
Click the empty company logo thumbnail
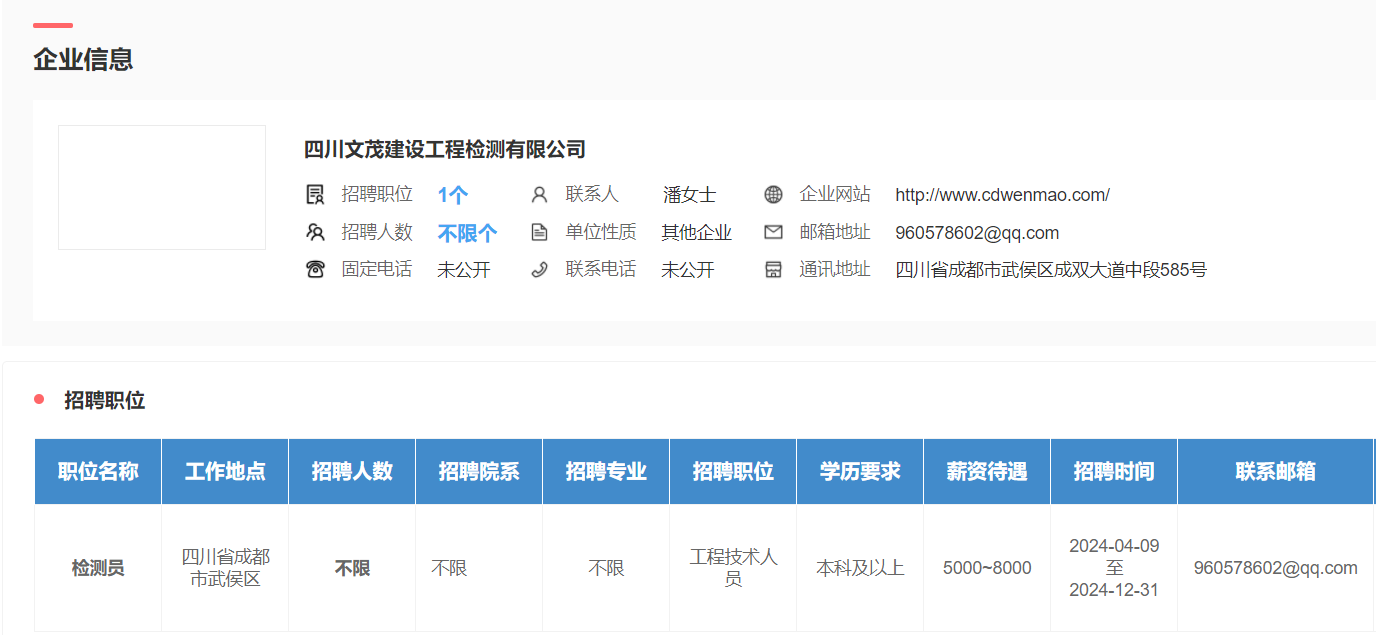click(x=162, y=187)
